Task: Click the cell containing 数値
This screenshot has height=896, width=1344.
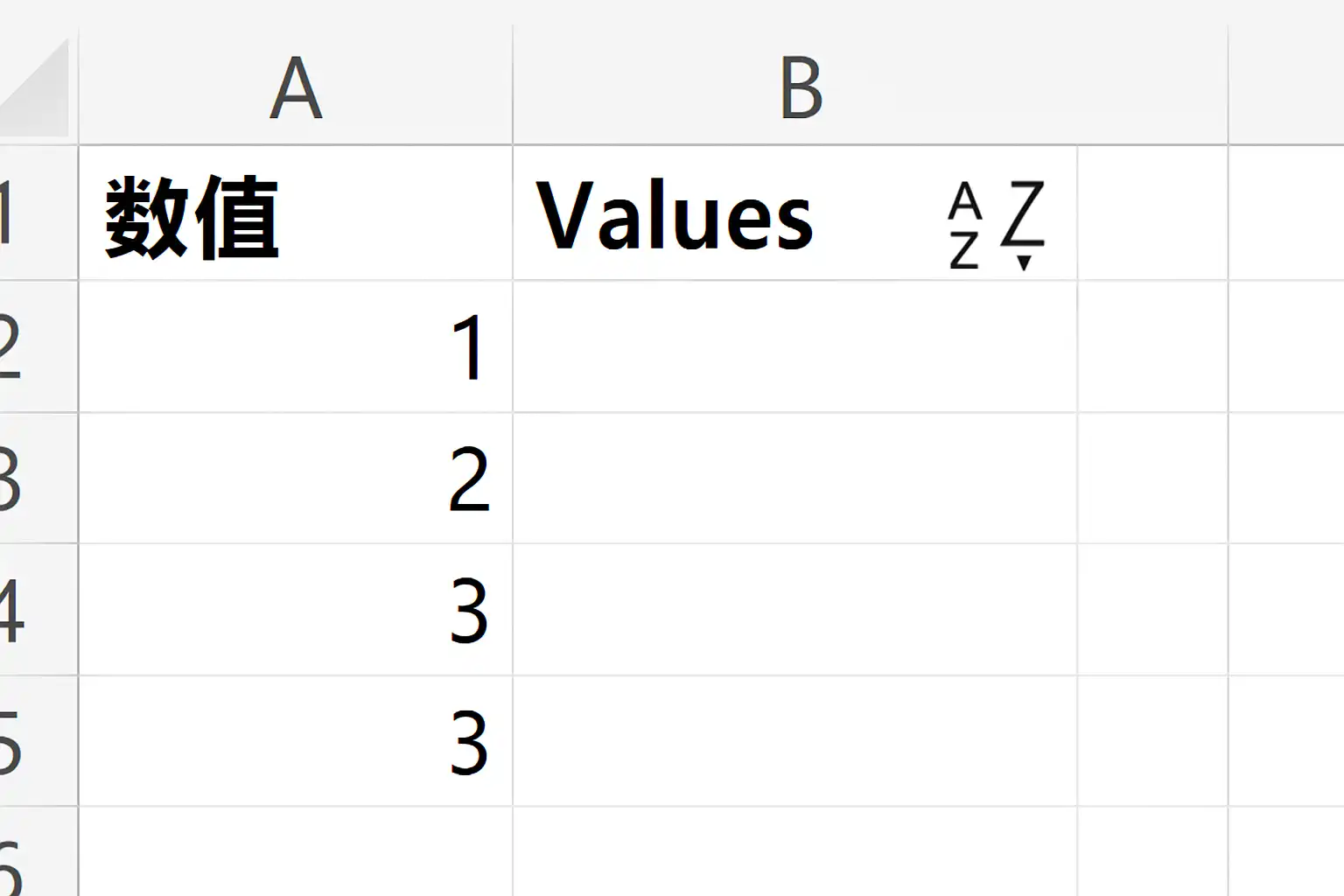Action: coord(296,213)
